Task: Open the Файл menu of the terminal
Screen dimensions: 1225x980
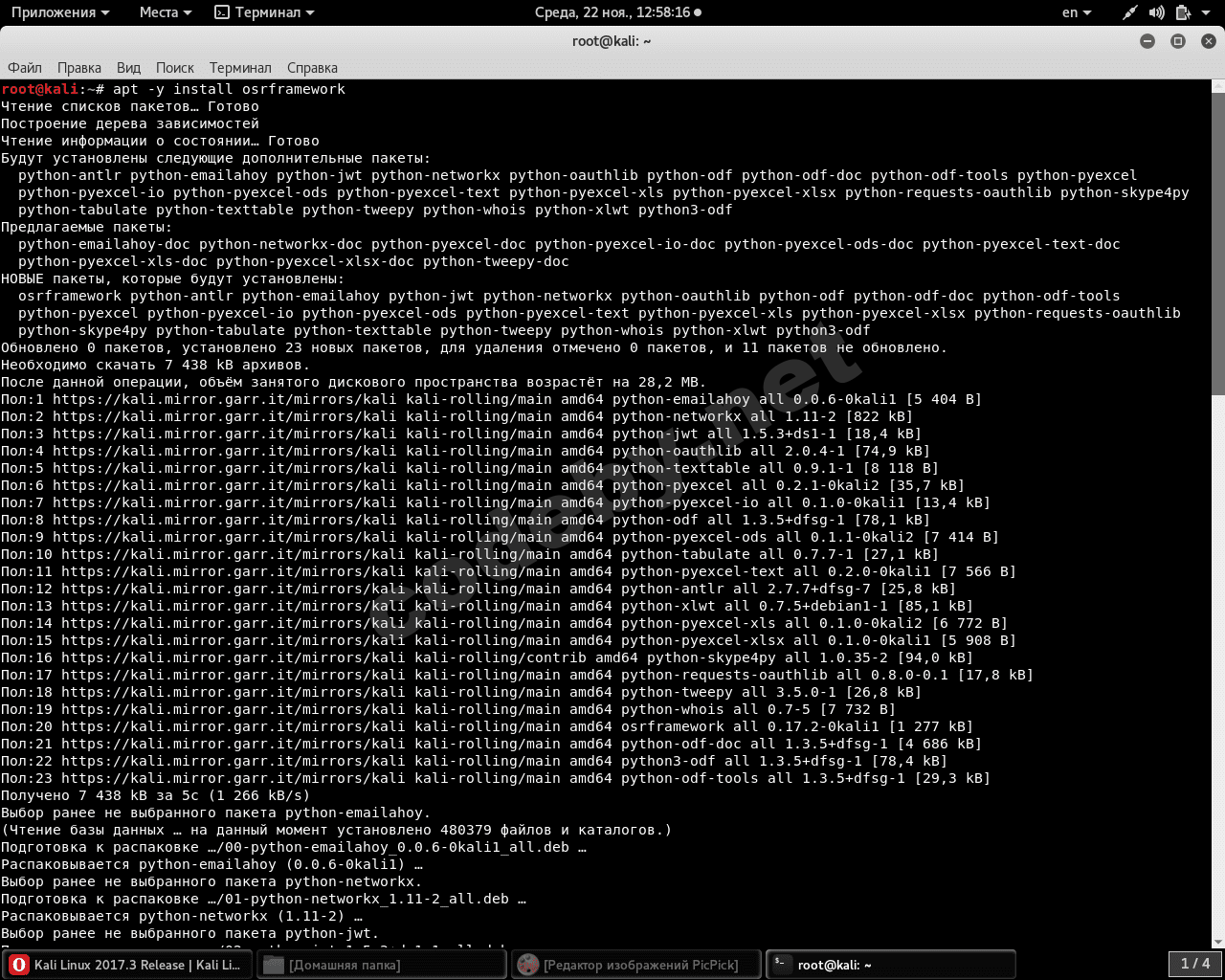Action: 24,68
